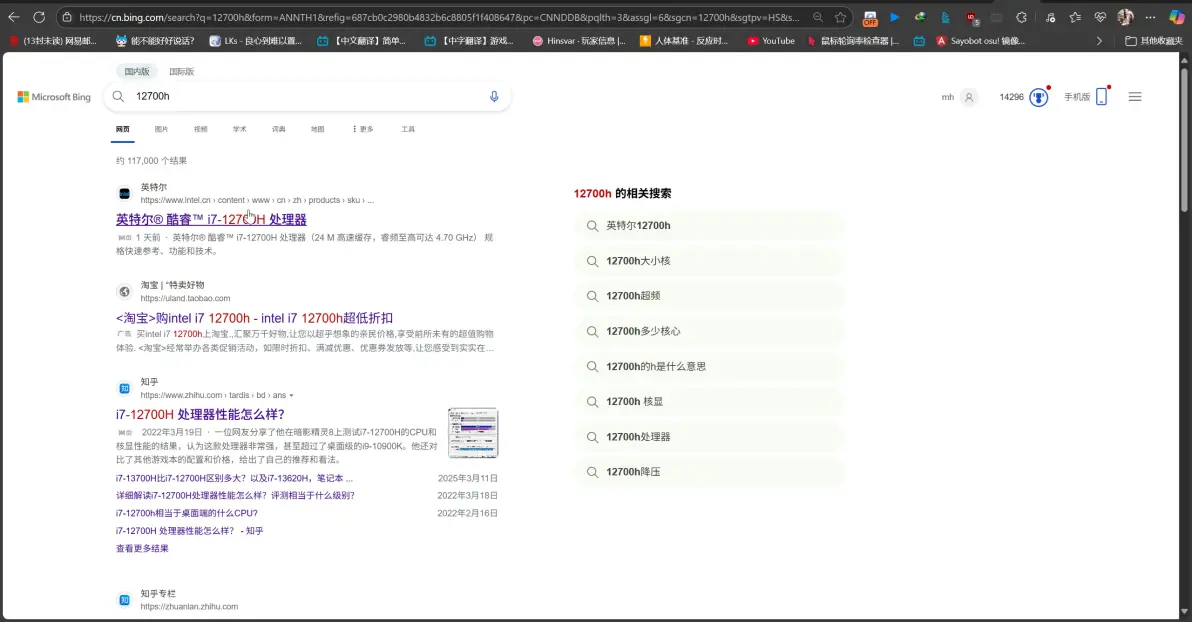The height and width of the screenshot is (622, 1192).
Task: Switch to the 地图 tab
Action: (318, 129)
